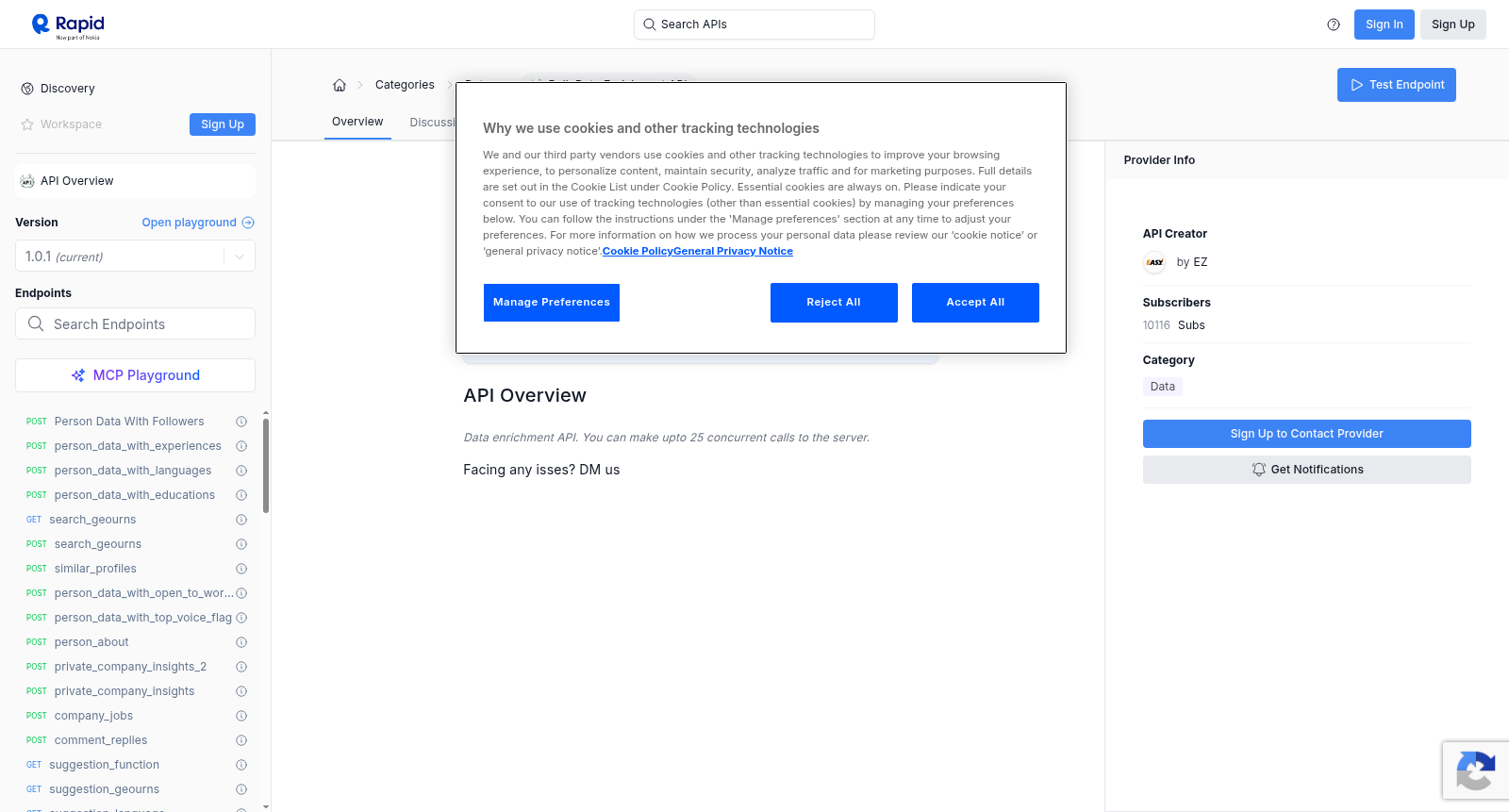Switch to the Discussions tab

(x=433, y=123)
